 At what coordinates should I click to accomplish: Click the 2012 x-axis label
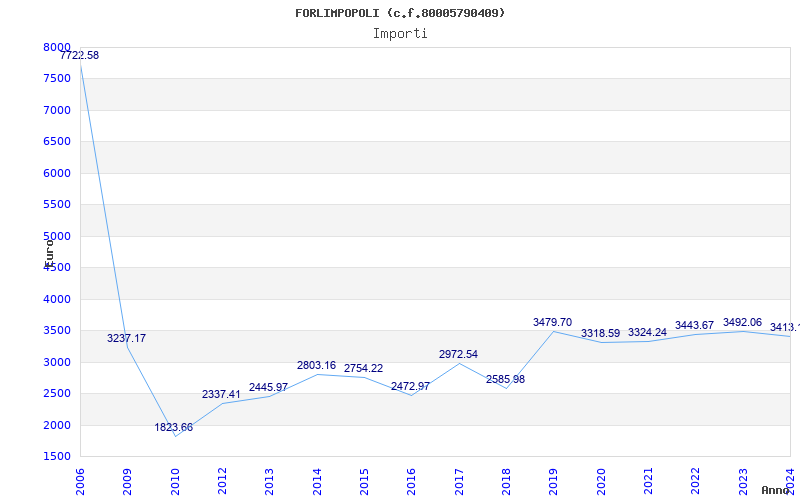click(222, 482)
